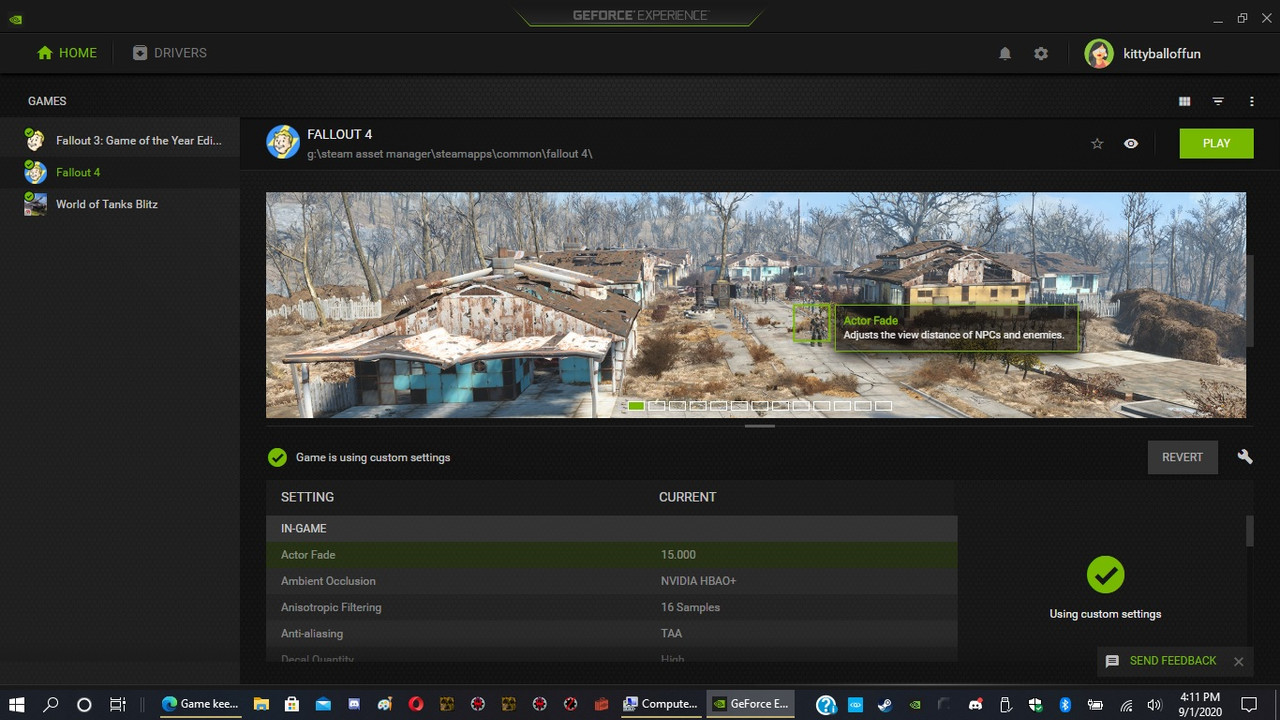Switch to the Edge 'Game kee...' window

[200, 704]
